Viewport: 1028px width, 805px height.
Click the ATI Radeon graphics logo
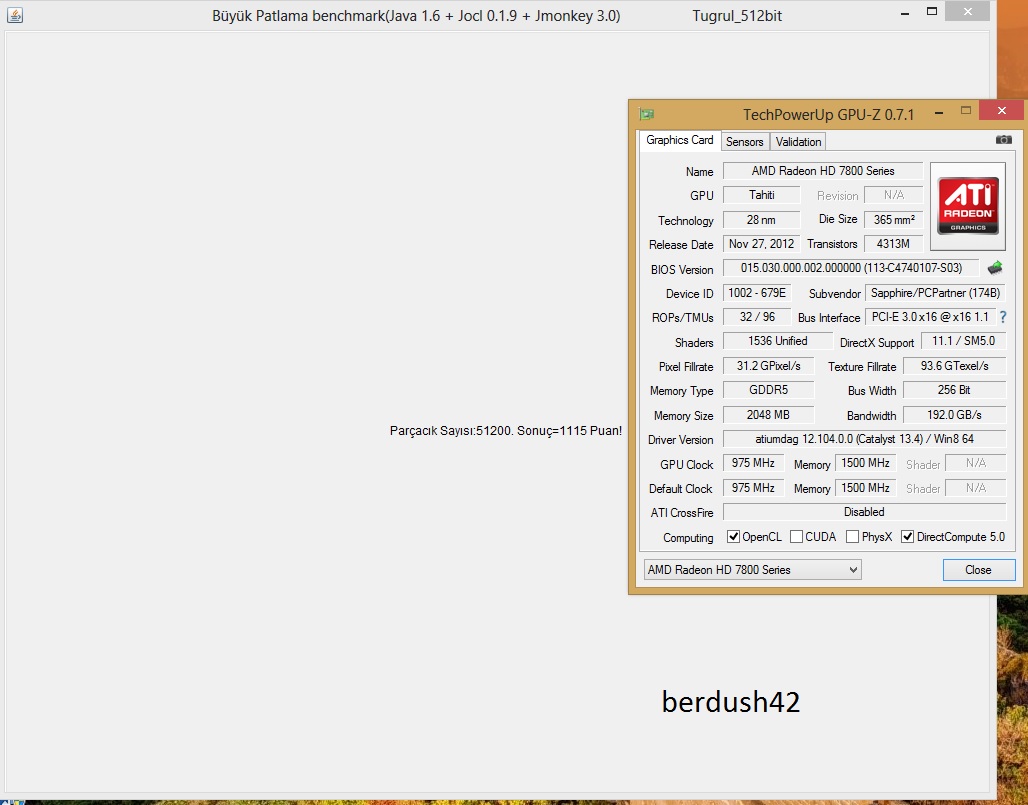click(968, 206)
